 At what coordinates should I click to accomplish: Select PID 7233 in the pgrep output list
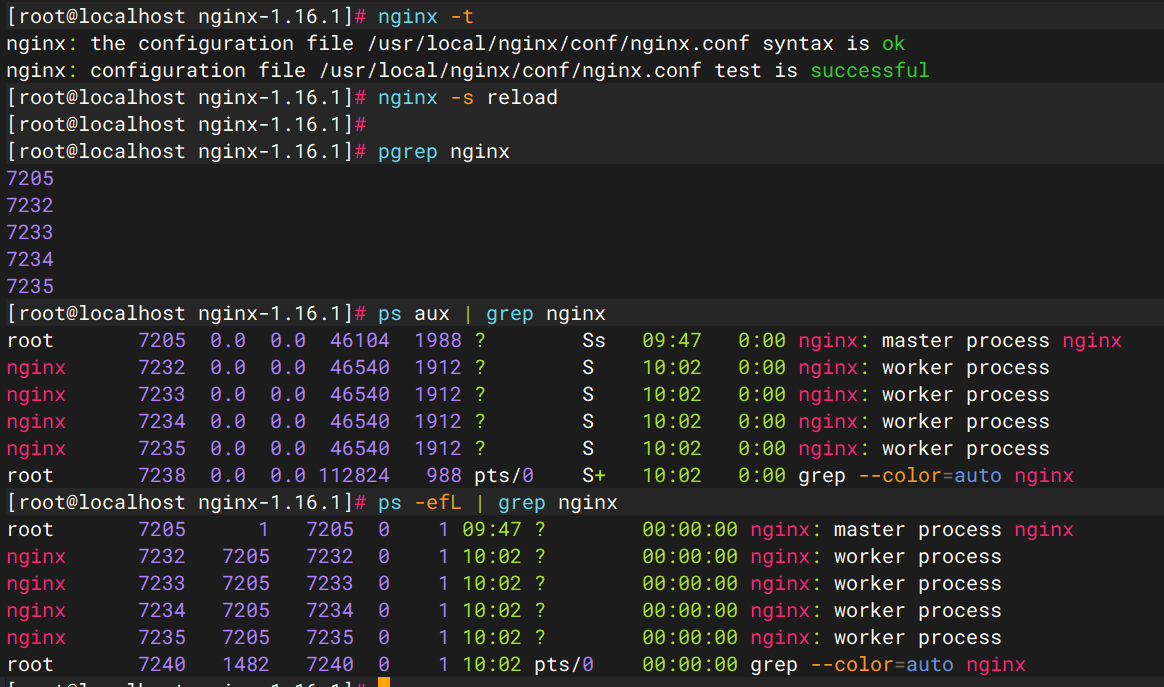tap(30, 232)
